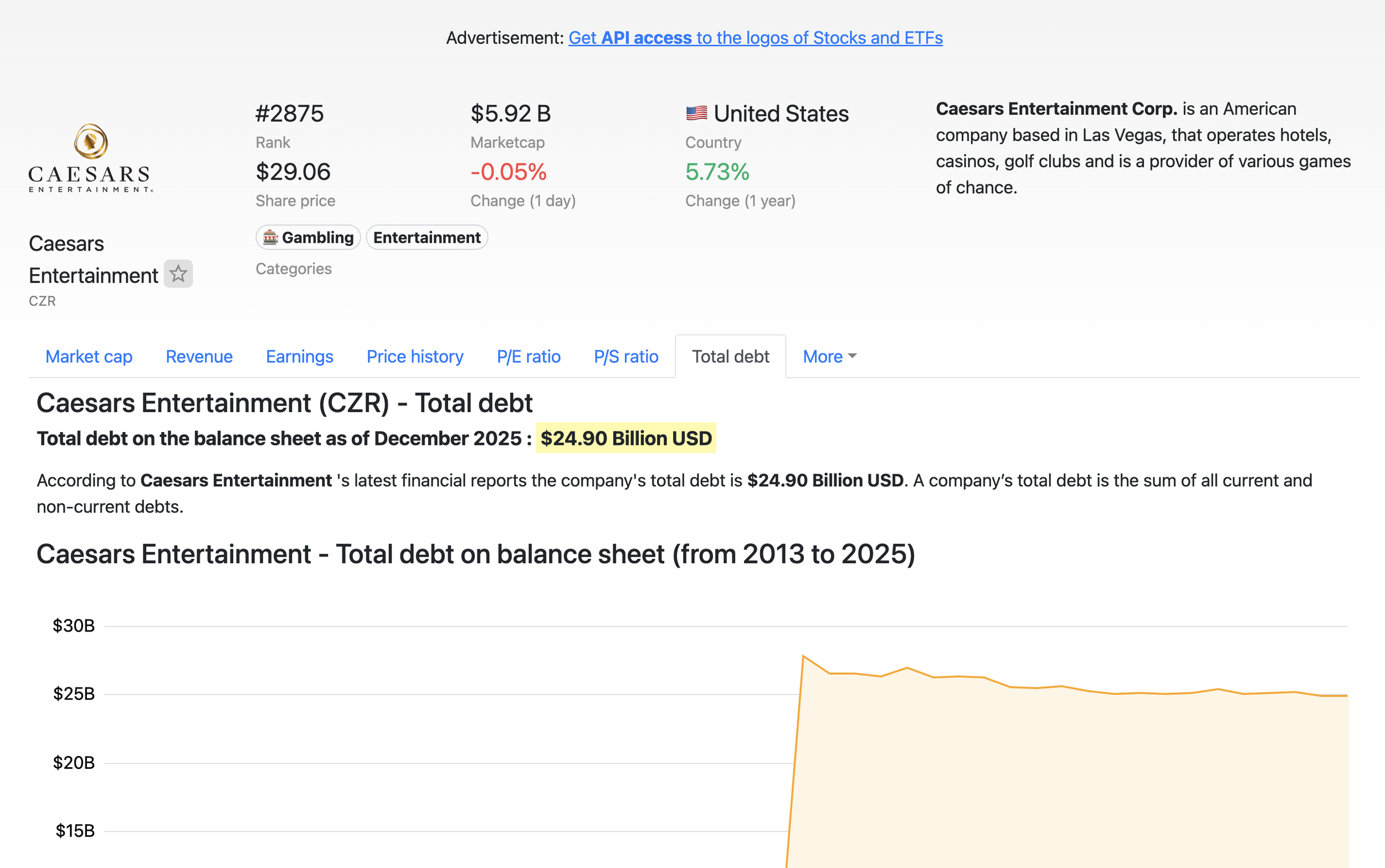This screenshot has width=1385, height=868.
Task: Select the P/S ratio tab
Action: pyautogui.click(x=626, y=357)
